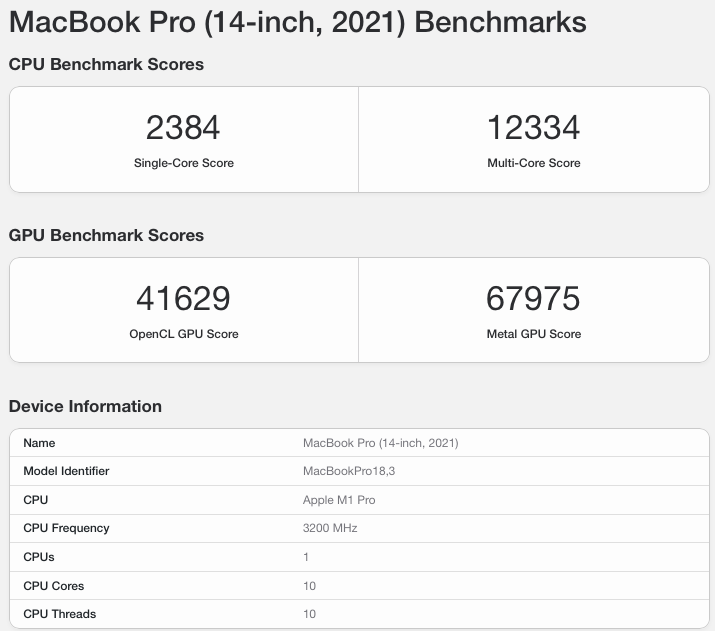Click the CPU Benchmark Scores heading
The width and height of the screenshot is (715, 631).
pyautogui.click(x=106, y=64)
